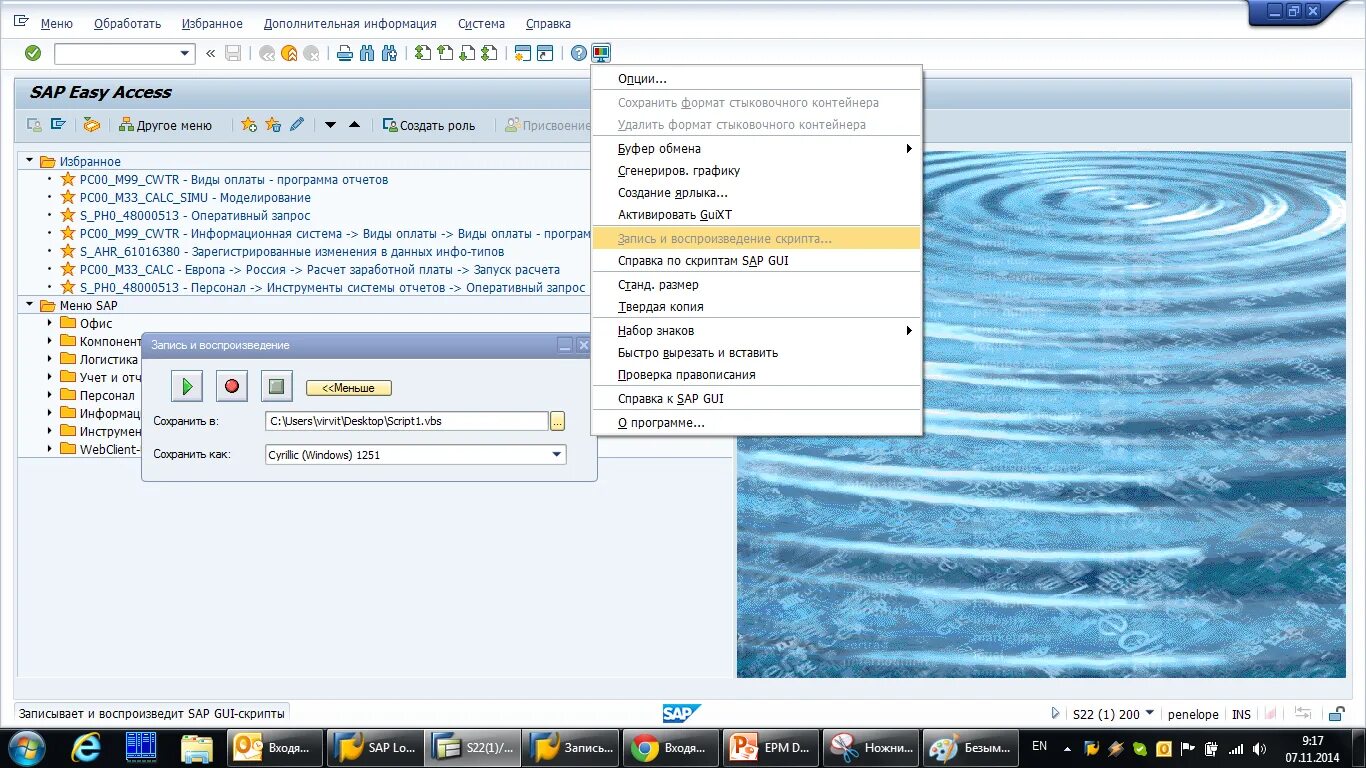Click the Next Page toolbar icon
Image resolution: width=1366 pixels, height=768 pixels.
point(467,54)
